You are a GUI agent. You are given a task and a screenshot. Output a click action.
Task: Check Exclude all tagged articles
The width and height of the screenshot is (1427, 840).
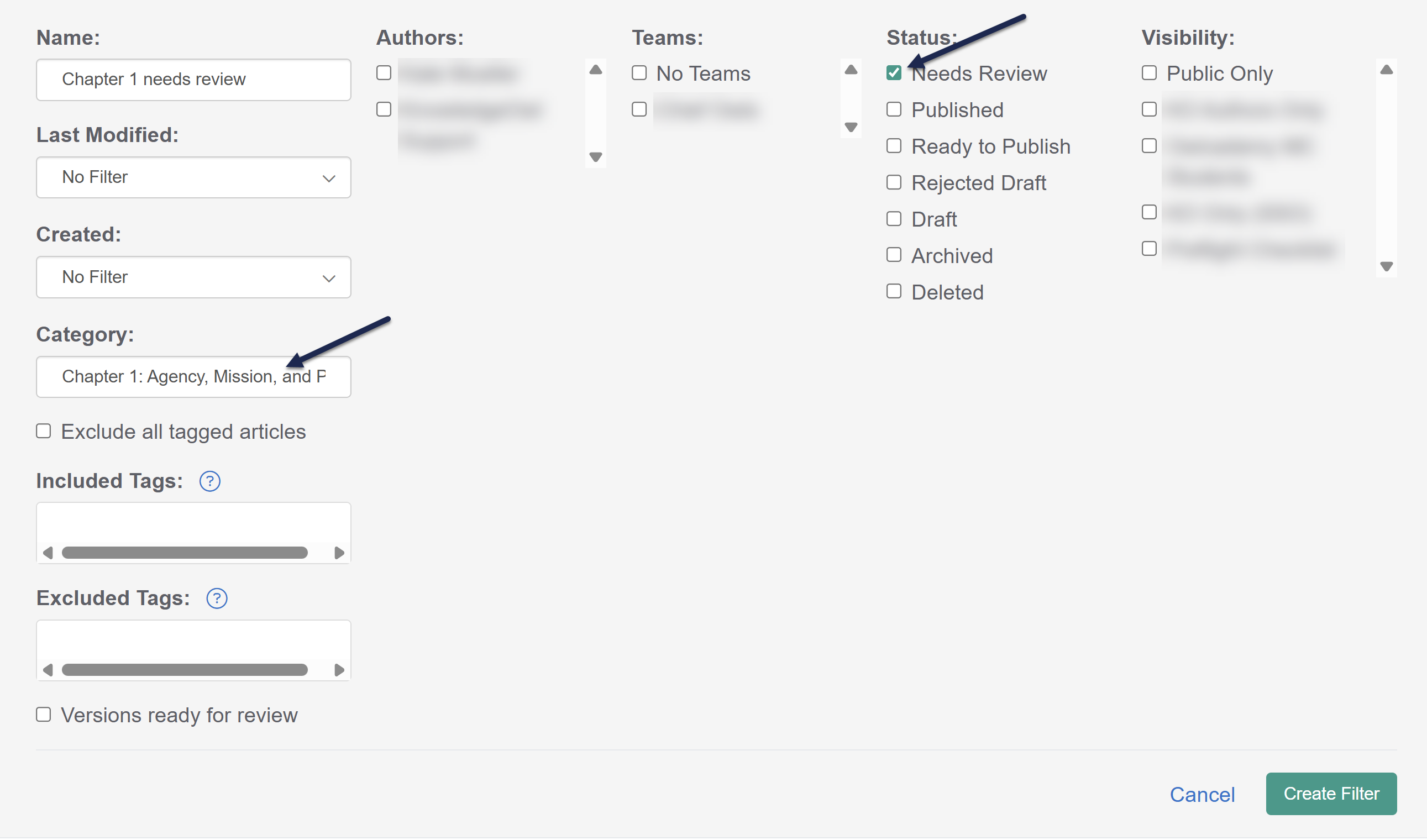[44, 432]
